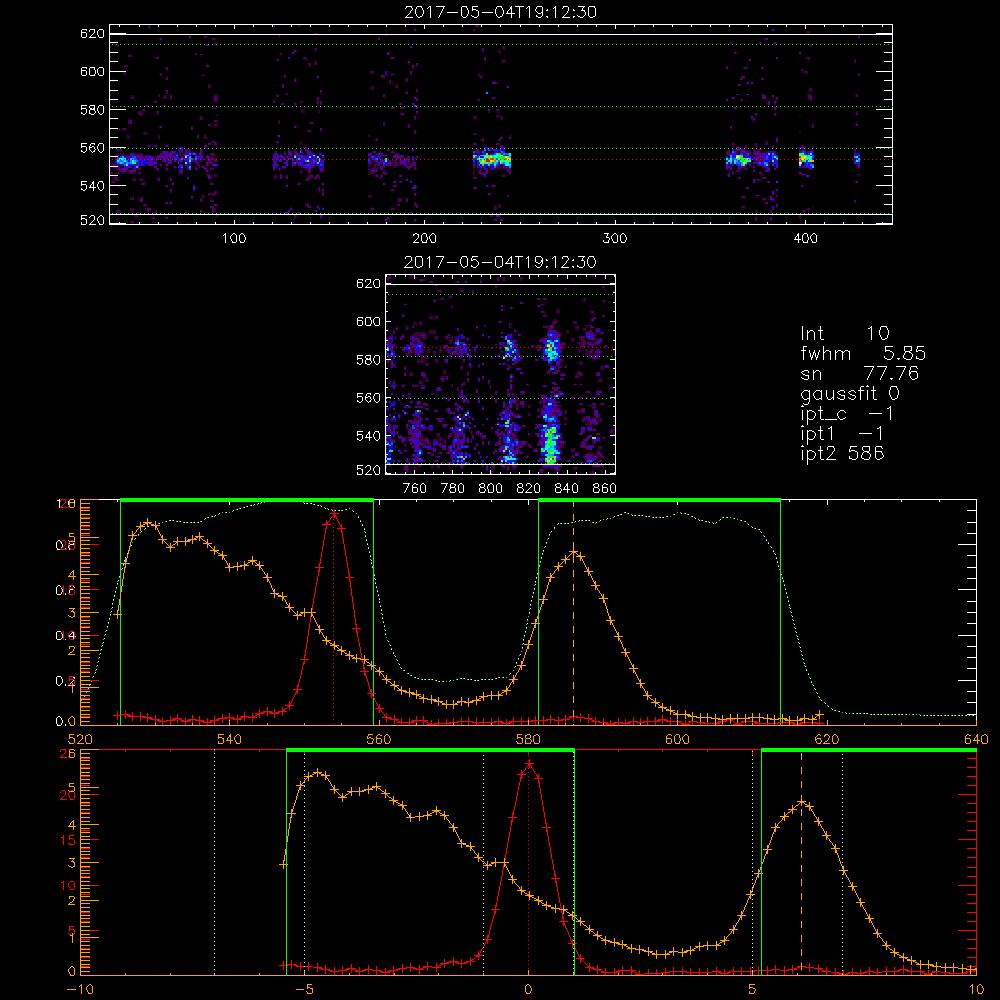Click the top wide spectrogram image
Screen dimensions: 1000x1000
(x=501, y=124)
